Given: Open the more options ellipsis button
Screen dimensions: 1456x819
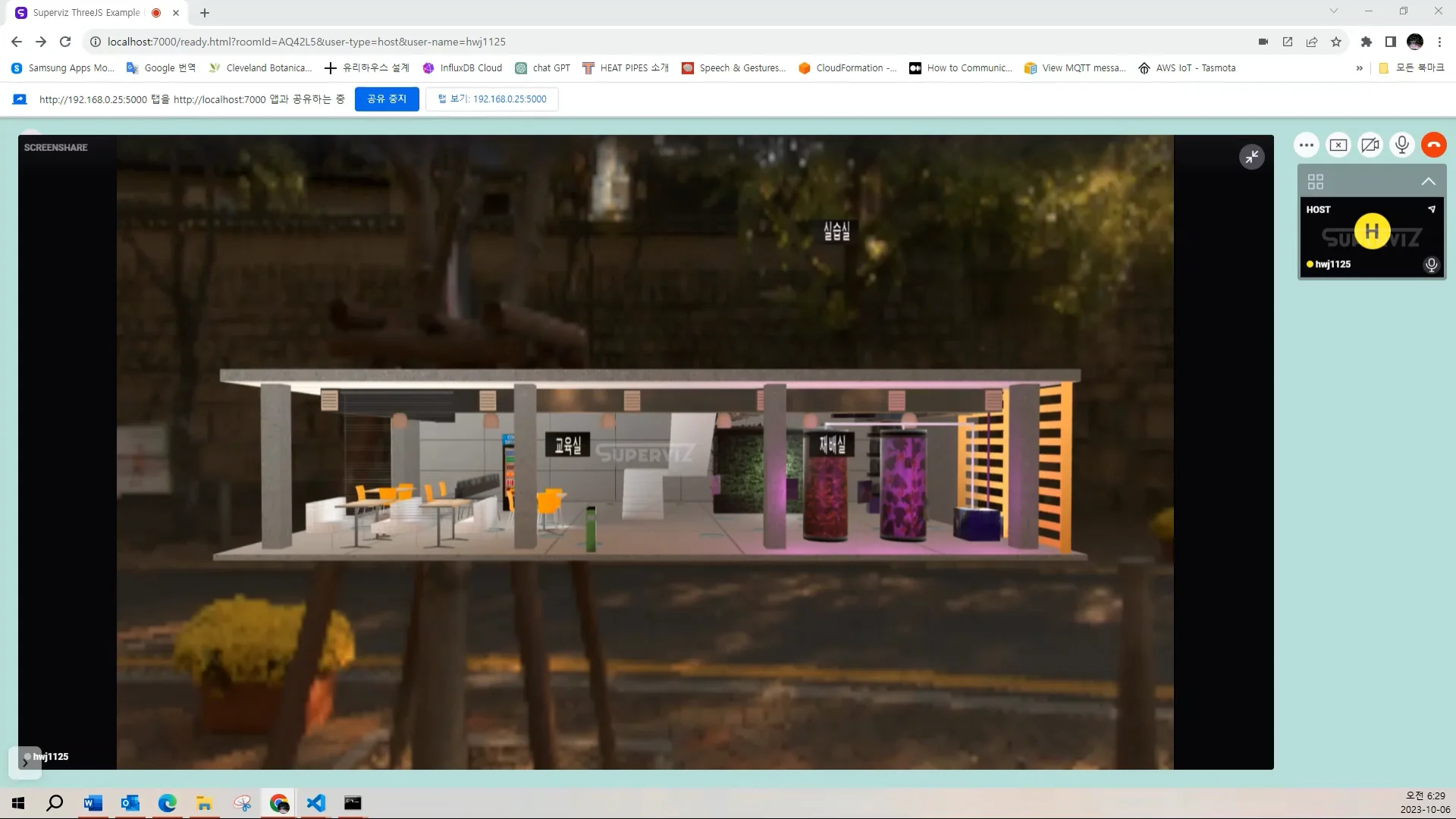Looking at the screenshot, I should coord(1306,145).
